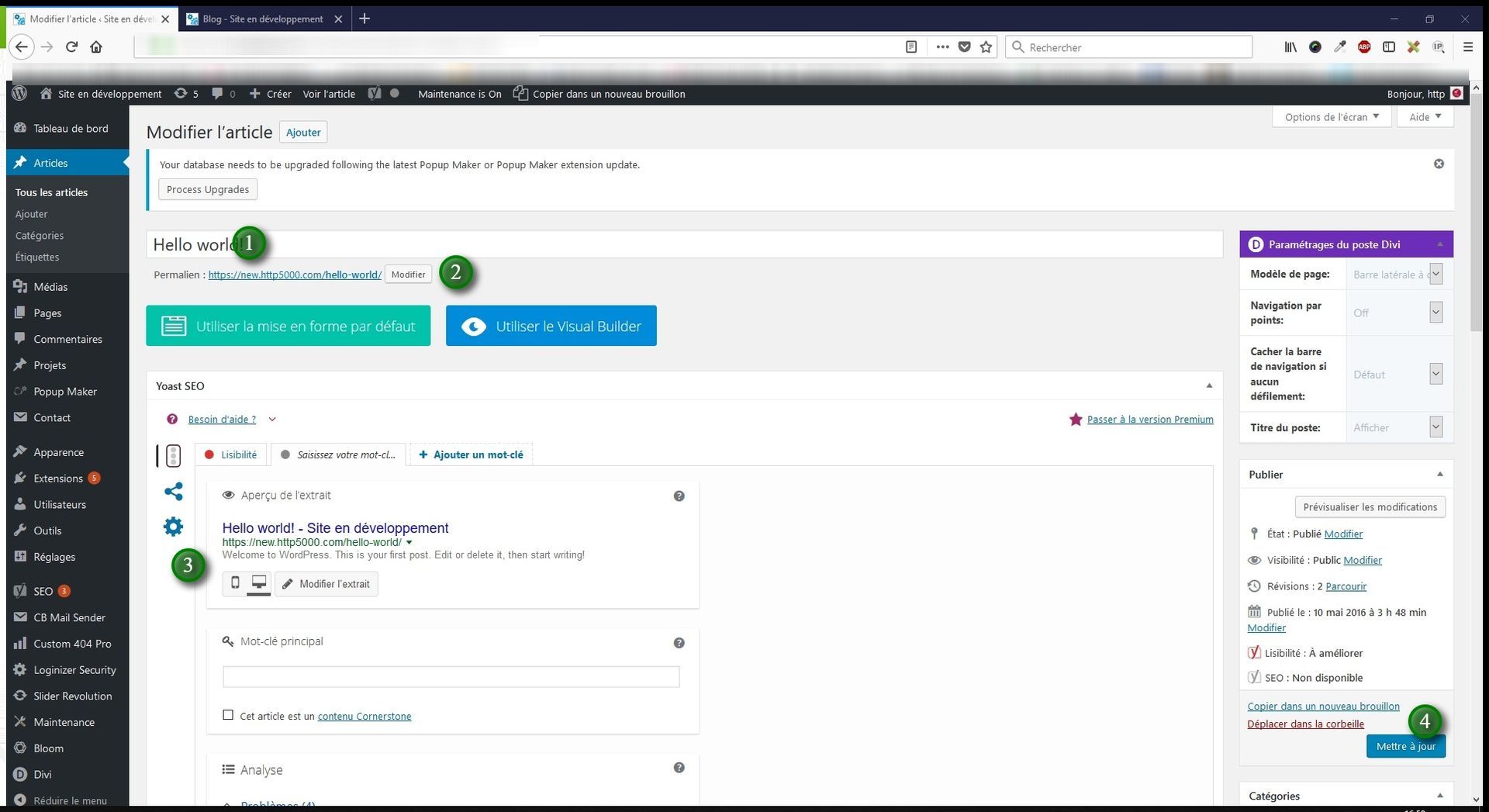Open Titre du poste dropdown
This screenshot has width=1489, height=812.
[x=1397, y=427]
